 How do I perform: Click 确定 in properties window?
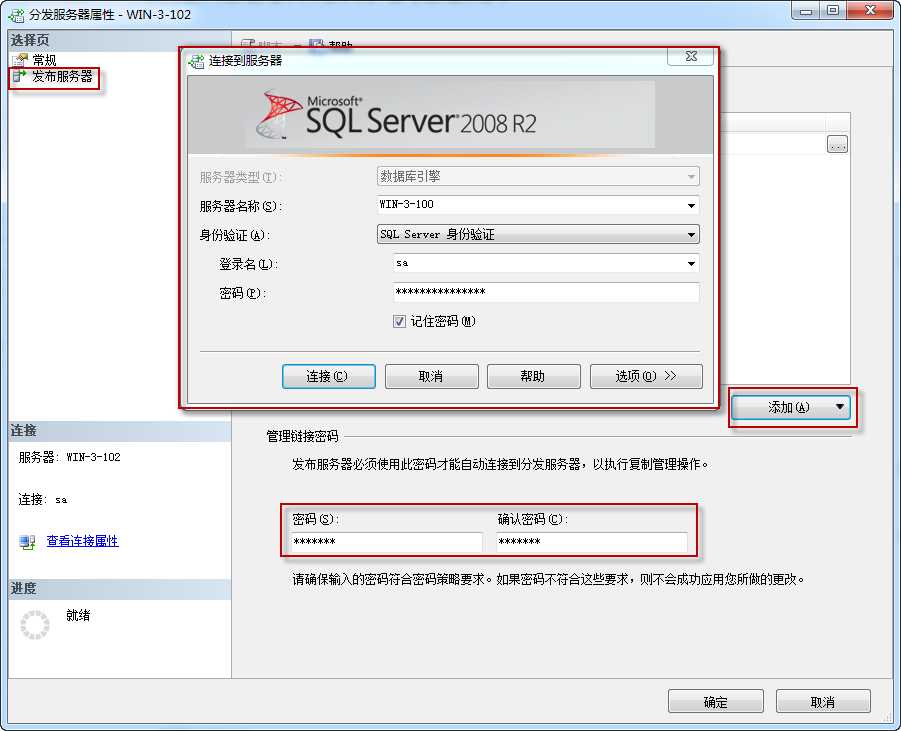pos(715,702)
